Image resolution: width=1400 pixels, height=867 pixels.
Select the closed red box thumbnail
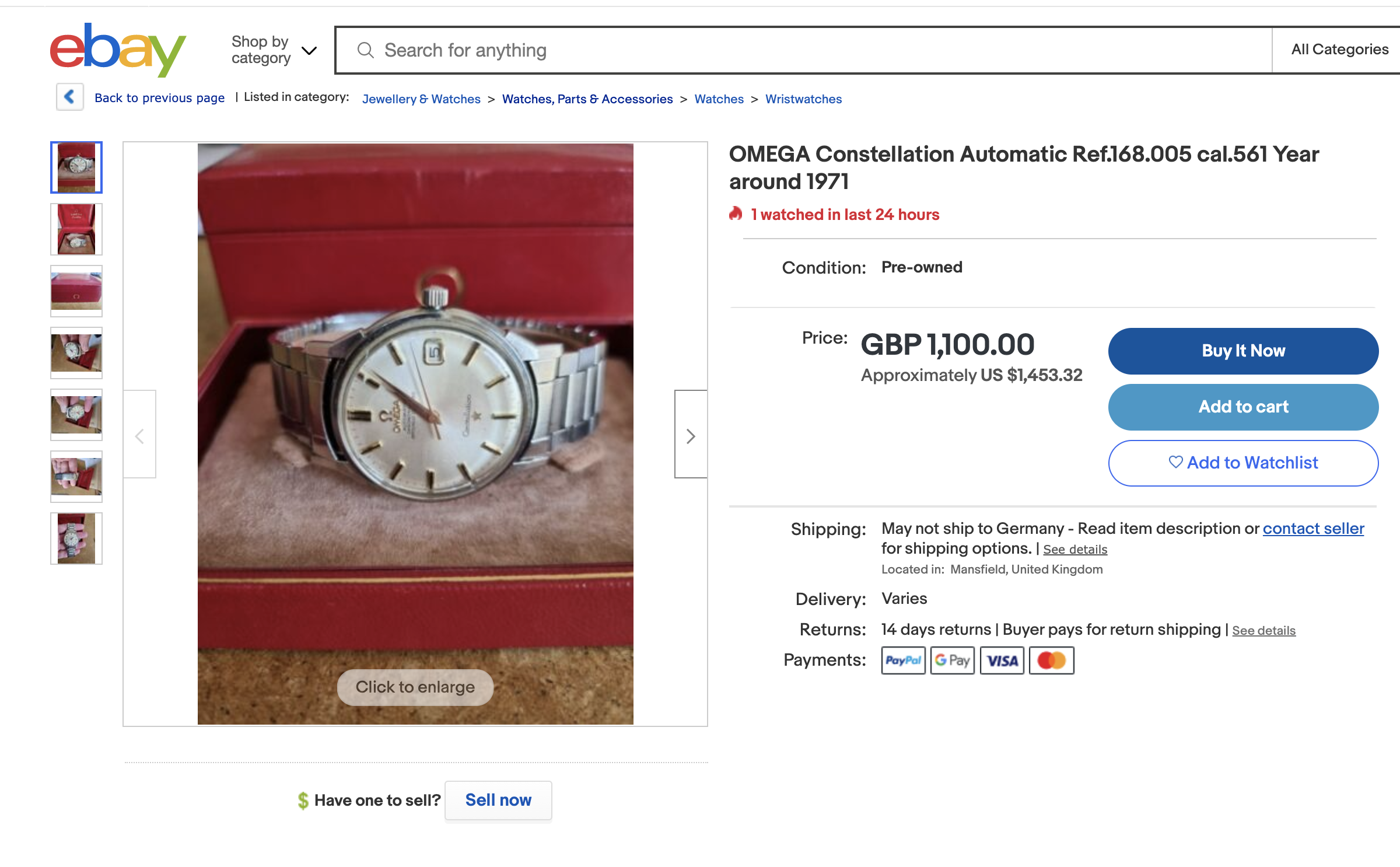pos(76,291)
